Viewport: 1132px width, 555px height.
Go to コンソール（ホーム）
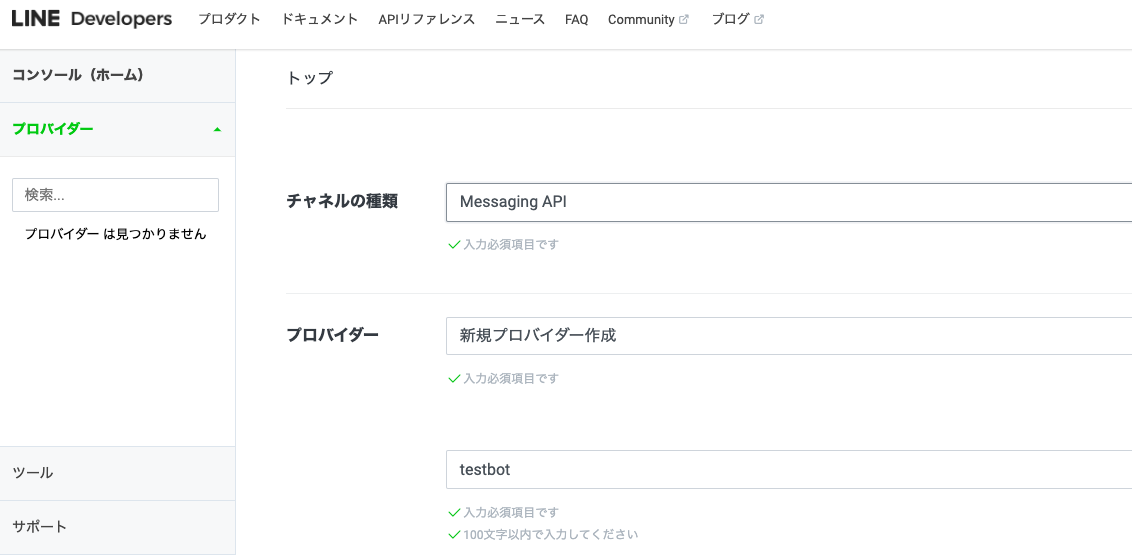[x=118, y=76]
